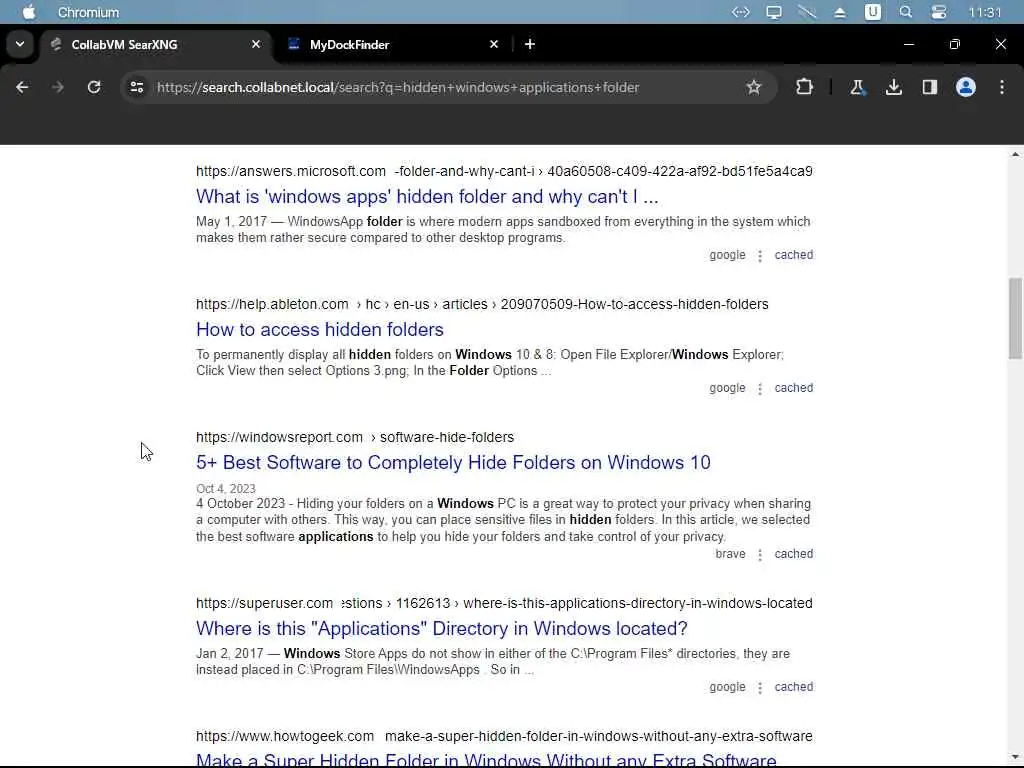Open the Downloads icon

point(893,87)
